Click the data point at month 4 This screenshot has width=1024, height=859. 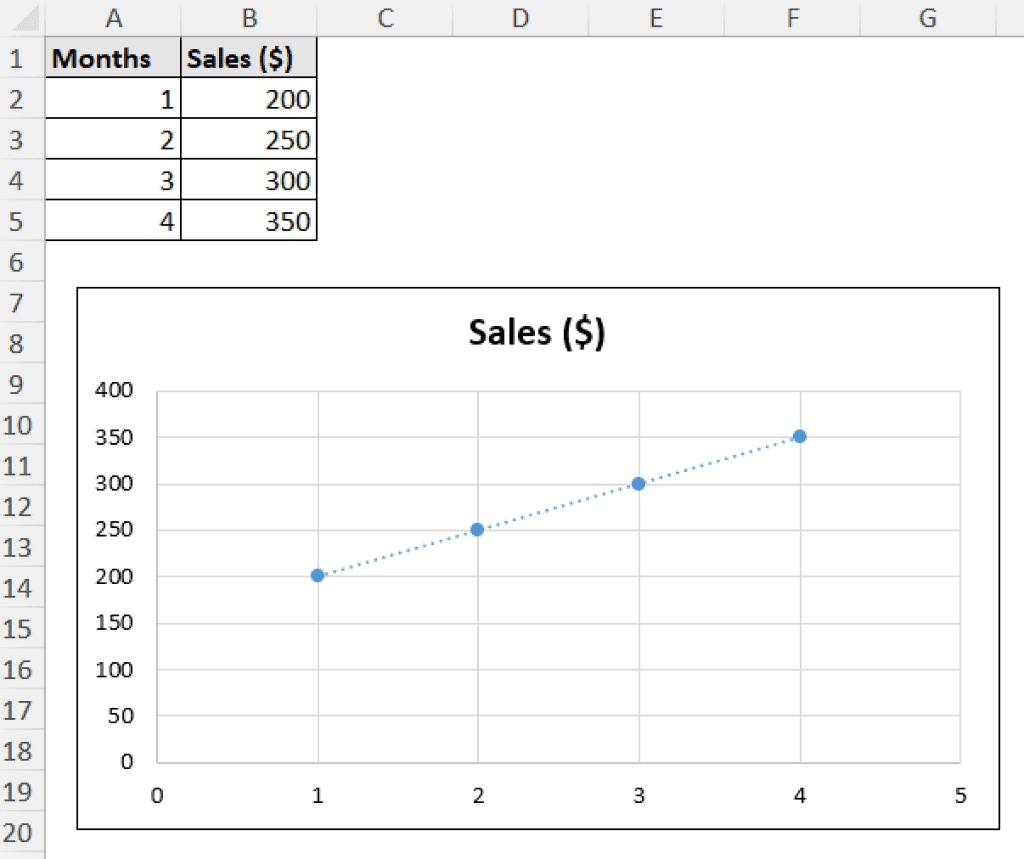pyautogui.click(x=798, y=436)
